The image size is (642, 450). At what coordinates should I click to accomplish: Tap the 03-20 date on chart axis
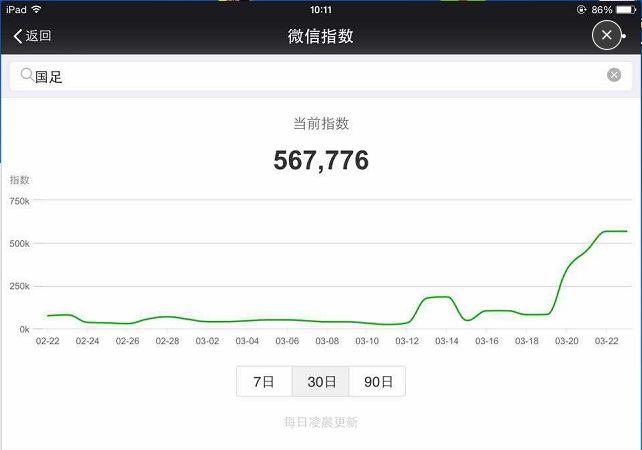[x=567, y=341]
